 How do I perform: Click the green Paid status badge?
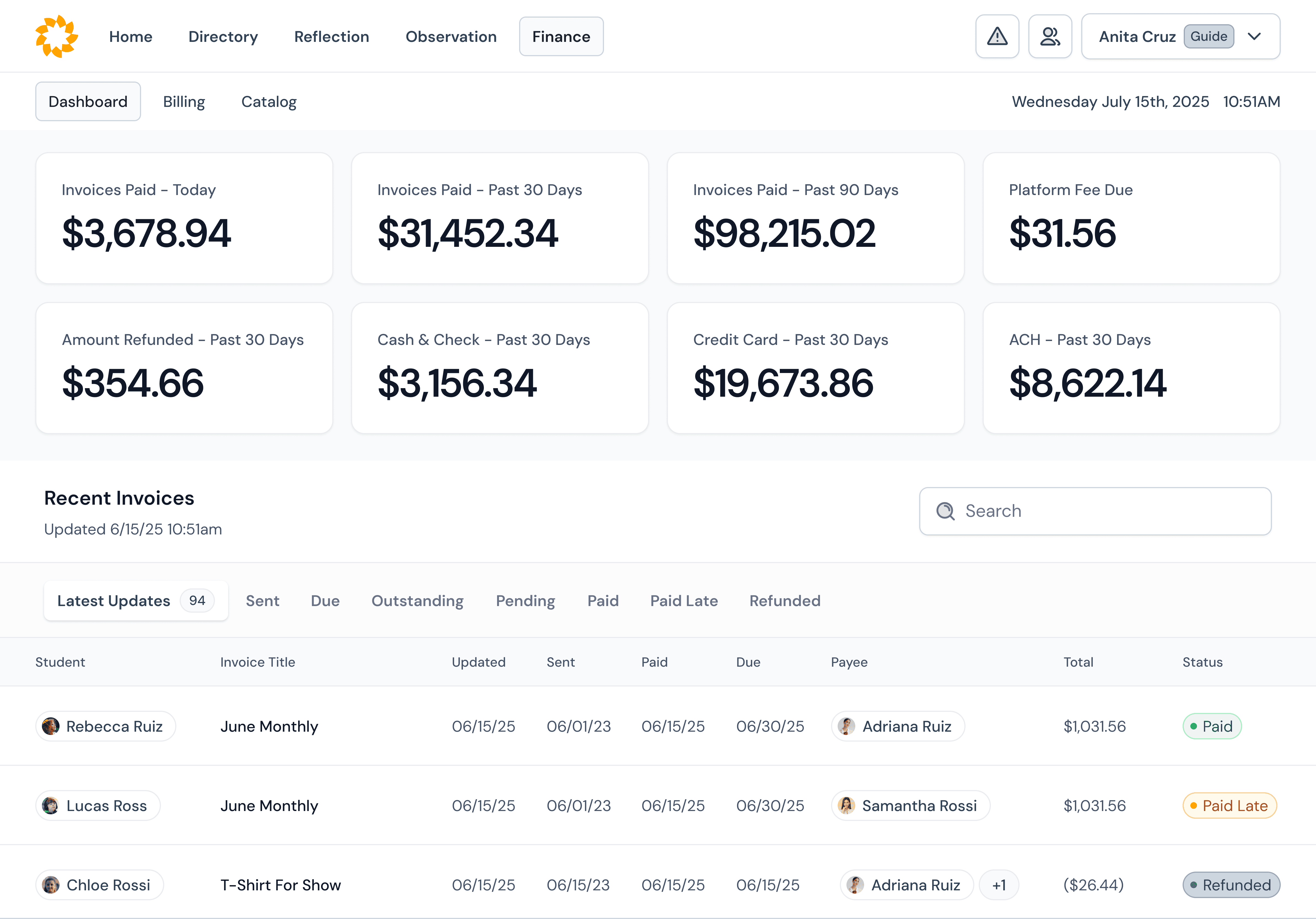point(1212,726)
